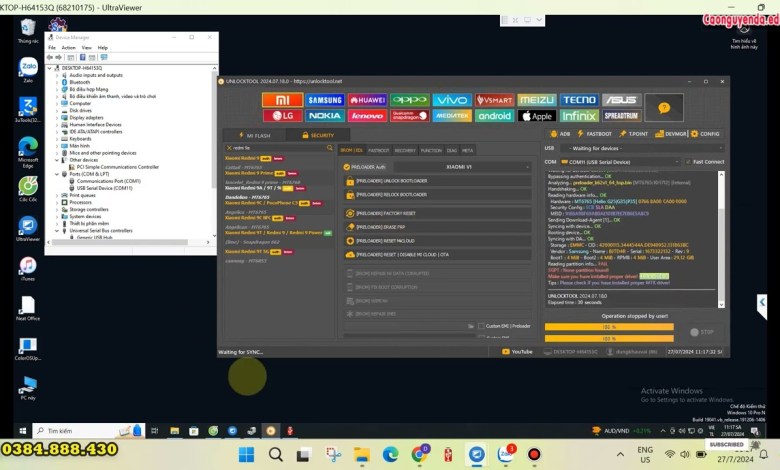This screenshot has width=780, height=470.
Task: Open the XIAOMI V1 auth dropdown
Action: tap(463, 167)
